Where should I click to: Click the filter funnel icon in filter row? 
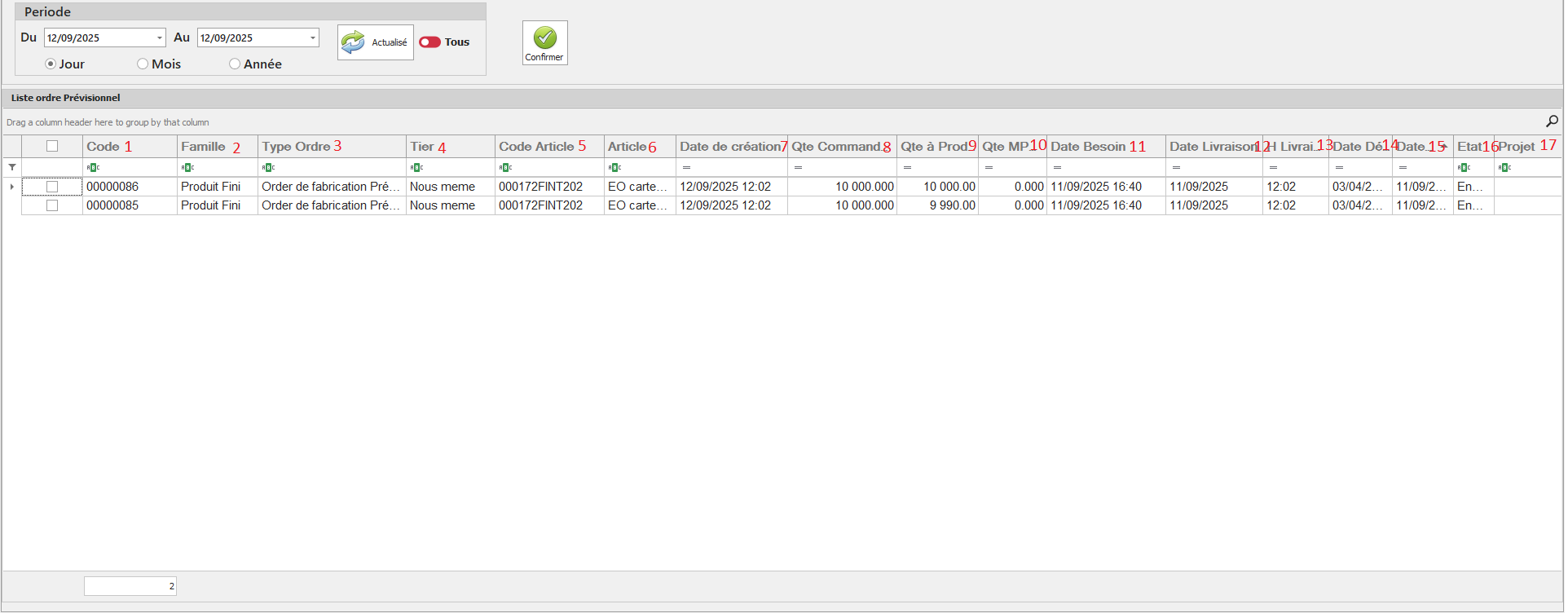click(x=12, y=167)
